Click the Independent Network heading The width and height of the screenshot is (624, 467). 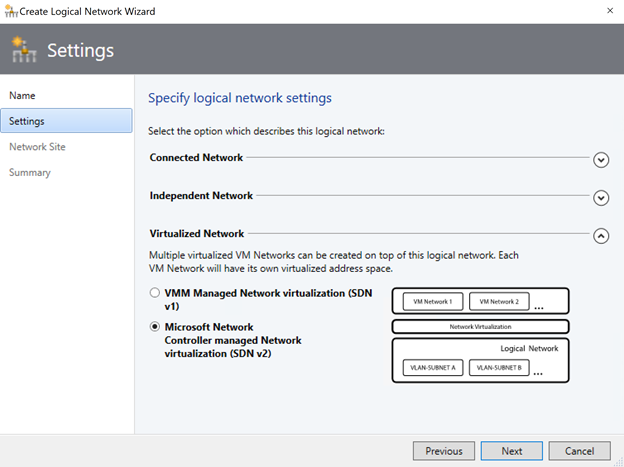201,195
